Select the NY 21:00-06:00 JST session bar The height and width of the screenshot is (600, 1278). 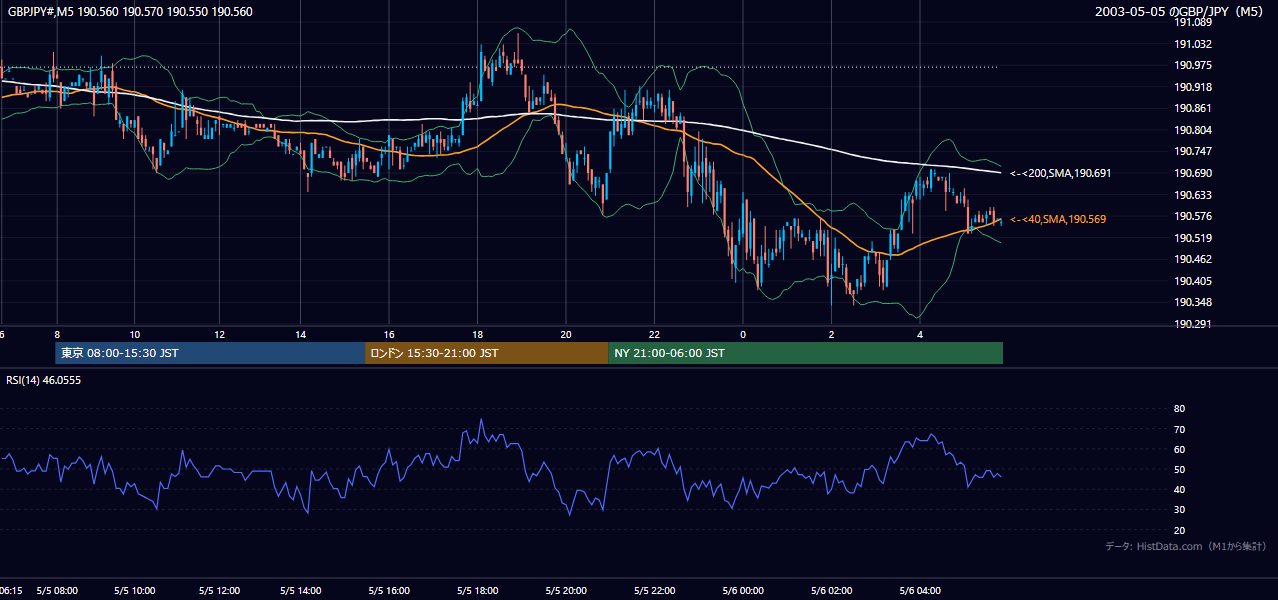pyautogui.click(x=805, y=353)
